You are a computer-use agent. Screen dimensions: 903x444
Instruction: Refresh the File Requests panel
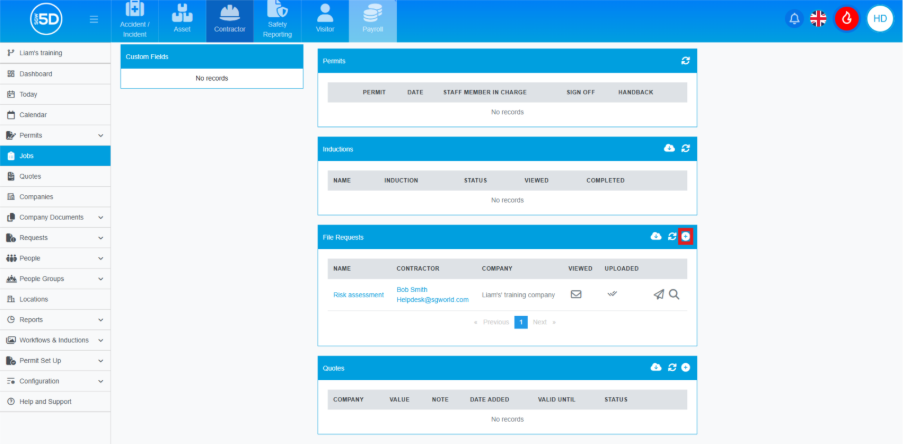pyautogui.click(x=672, y=237)
